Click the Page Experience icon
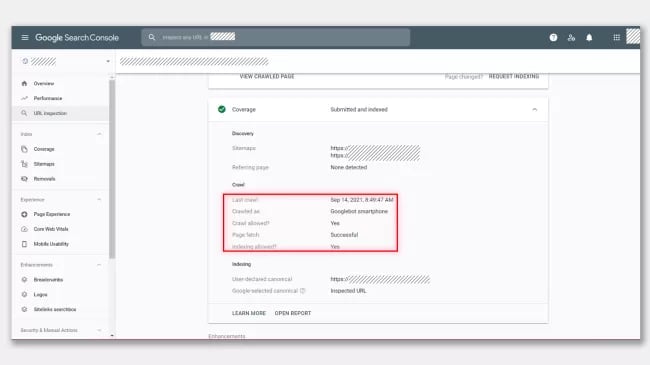This screenshot has width=650, height=365. click(24, 214)
